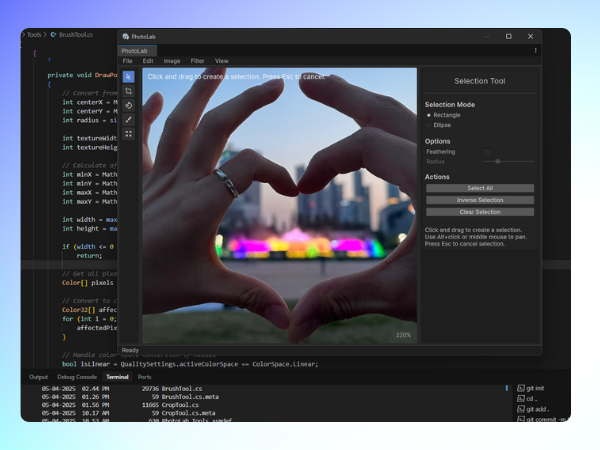Viewport: 600px width, 450px height.
Task: Click the Selection Tool panel title
Action: point(480,81)
